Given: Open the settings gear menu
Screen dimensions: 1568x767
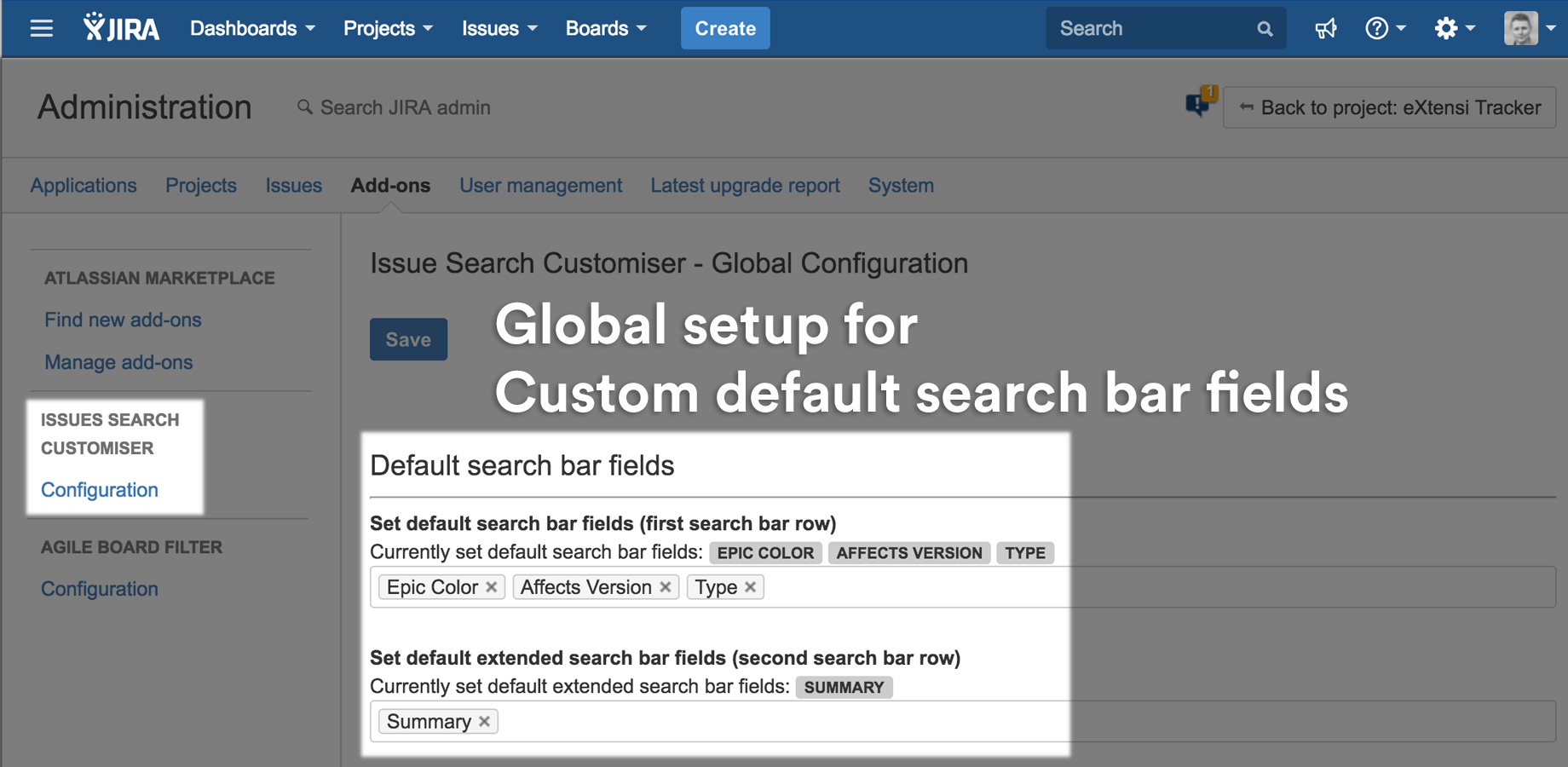Looking at the screenshot, I should 1454,29.
